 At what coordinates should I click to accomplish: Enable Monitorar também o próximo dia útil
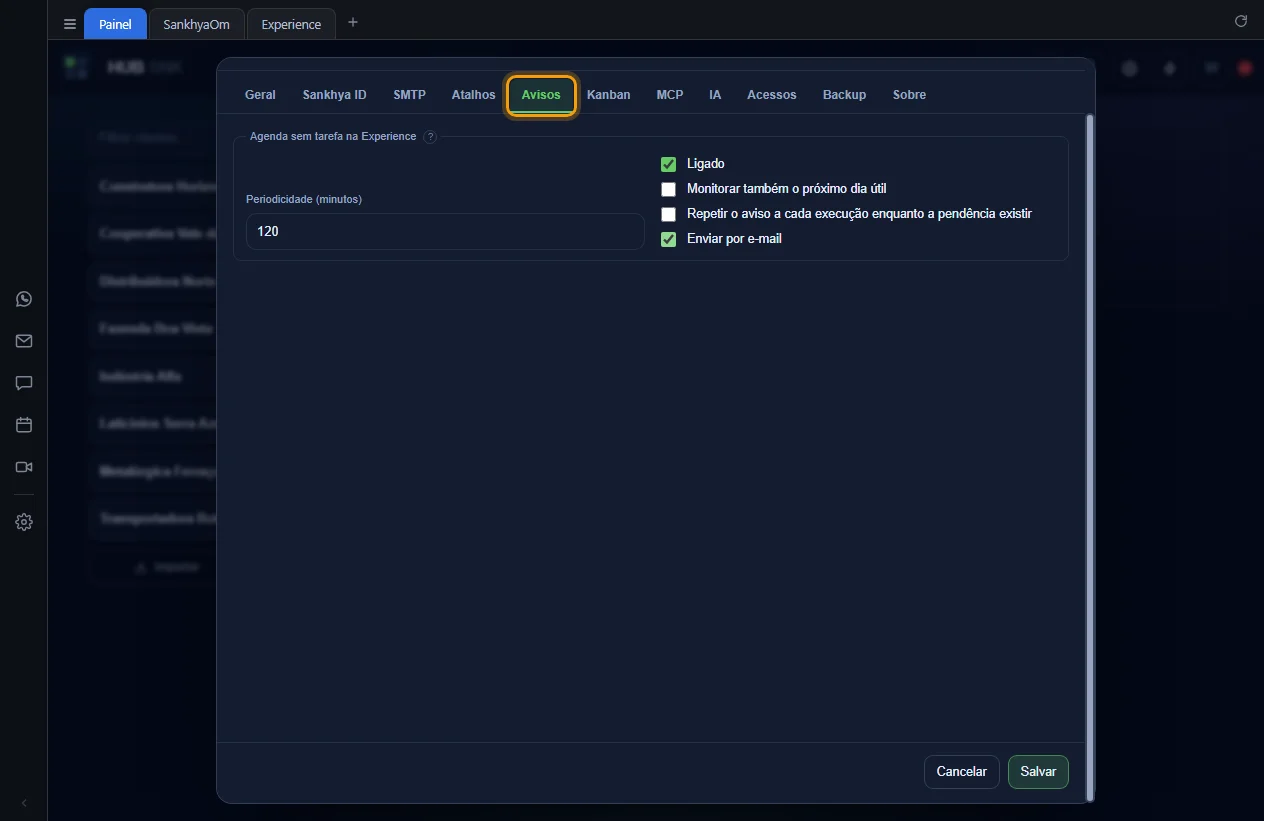(668, 189)
